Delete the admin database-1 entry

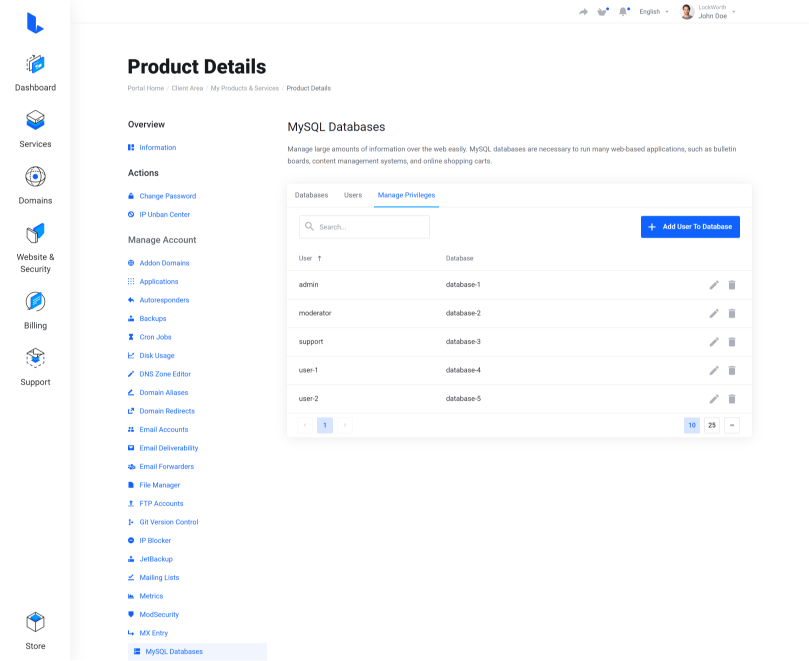tap(732, 285)
